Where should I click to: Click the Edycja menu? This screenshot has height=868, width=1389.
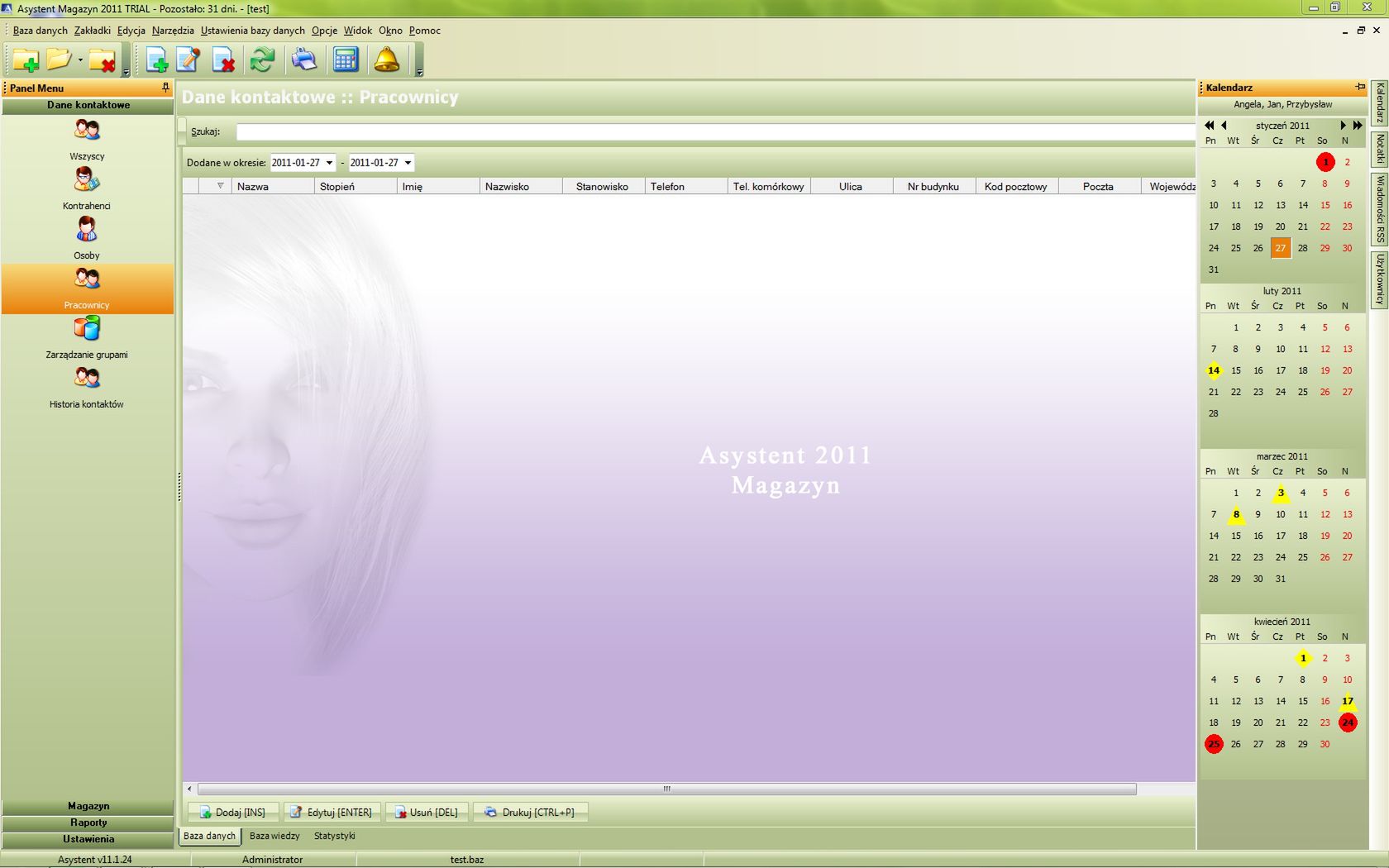[131, 31]
